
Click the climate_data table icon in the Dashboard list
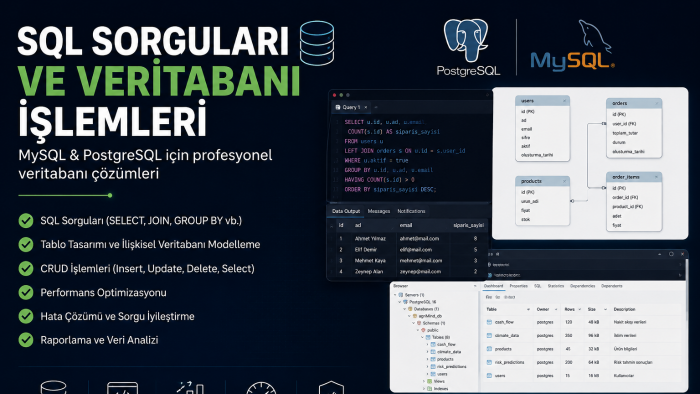click(489, 335)
